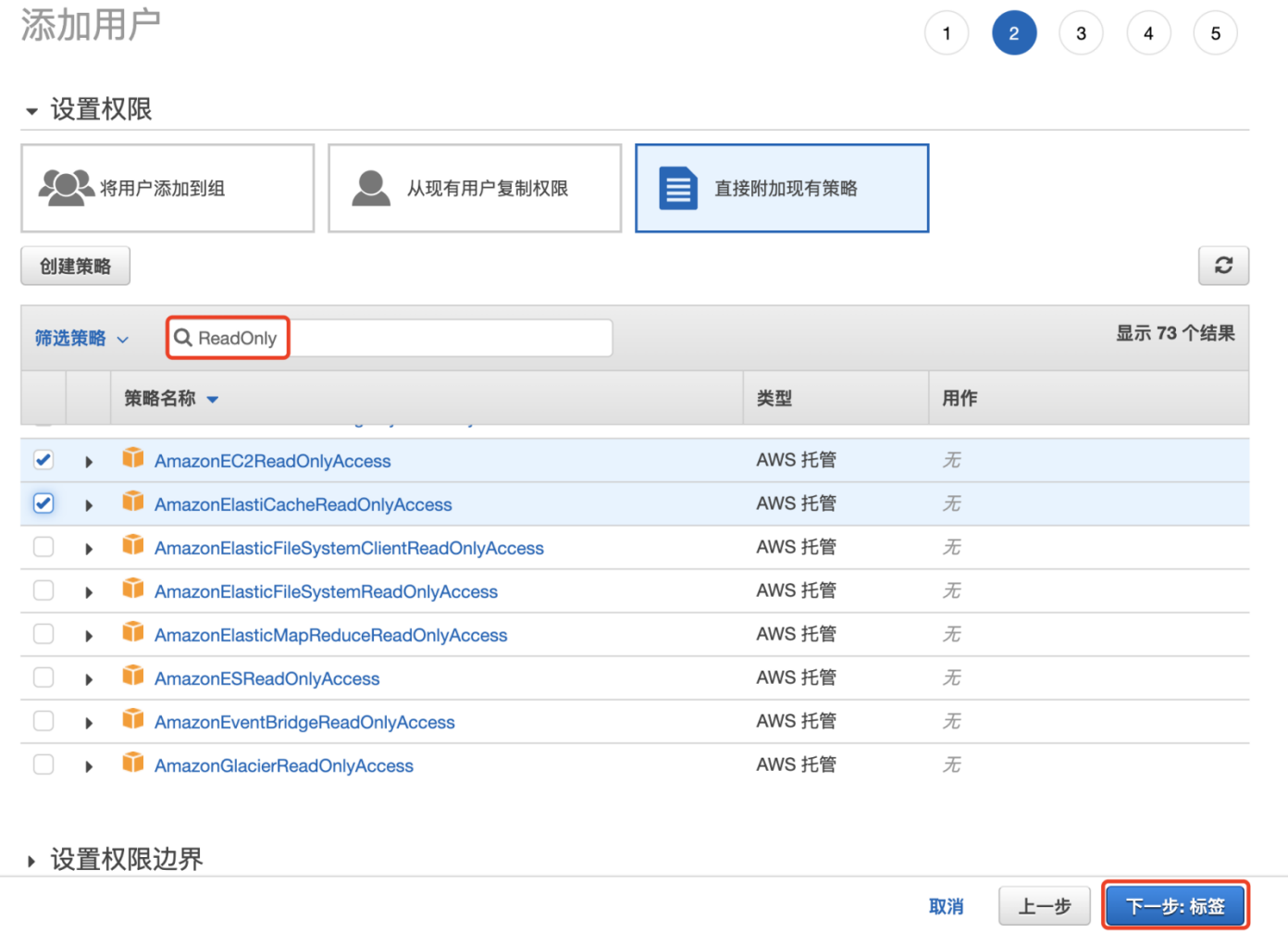Expand AmazonEventBridgeReadOnlyAccess row arrow
Screen dimensions: 1288x932
89,723
